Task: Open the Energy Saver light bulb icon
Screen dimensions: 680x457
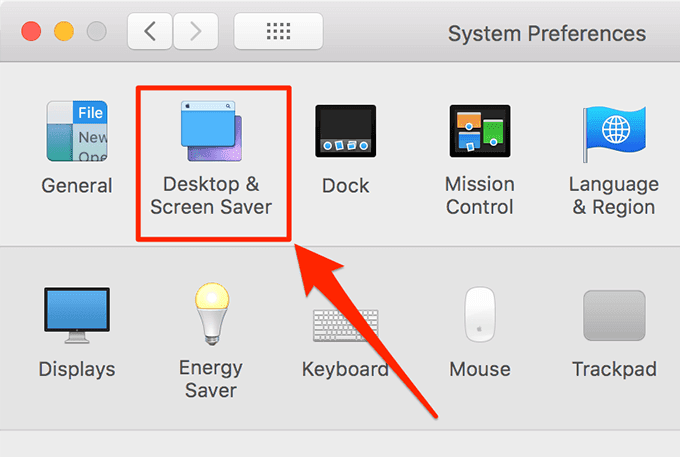Action: pyautogui.click(x=212, y=314)
